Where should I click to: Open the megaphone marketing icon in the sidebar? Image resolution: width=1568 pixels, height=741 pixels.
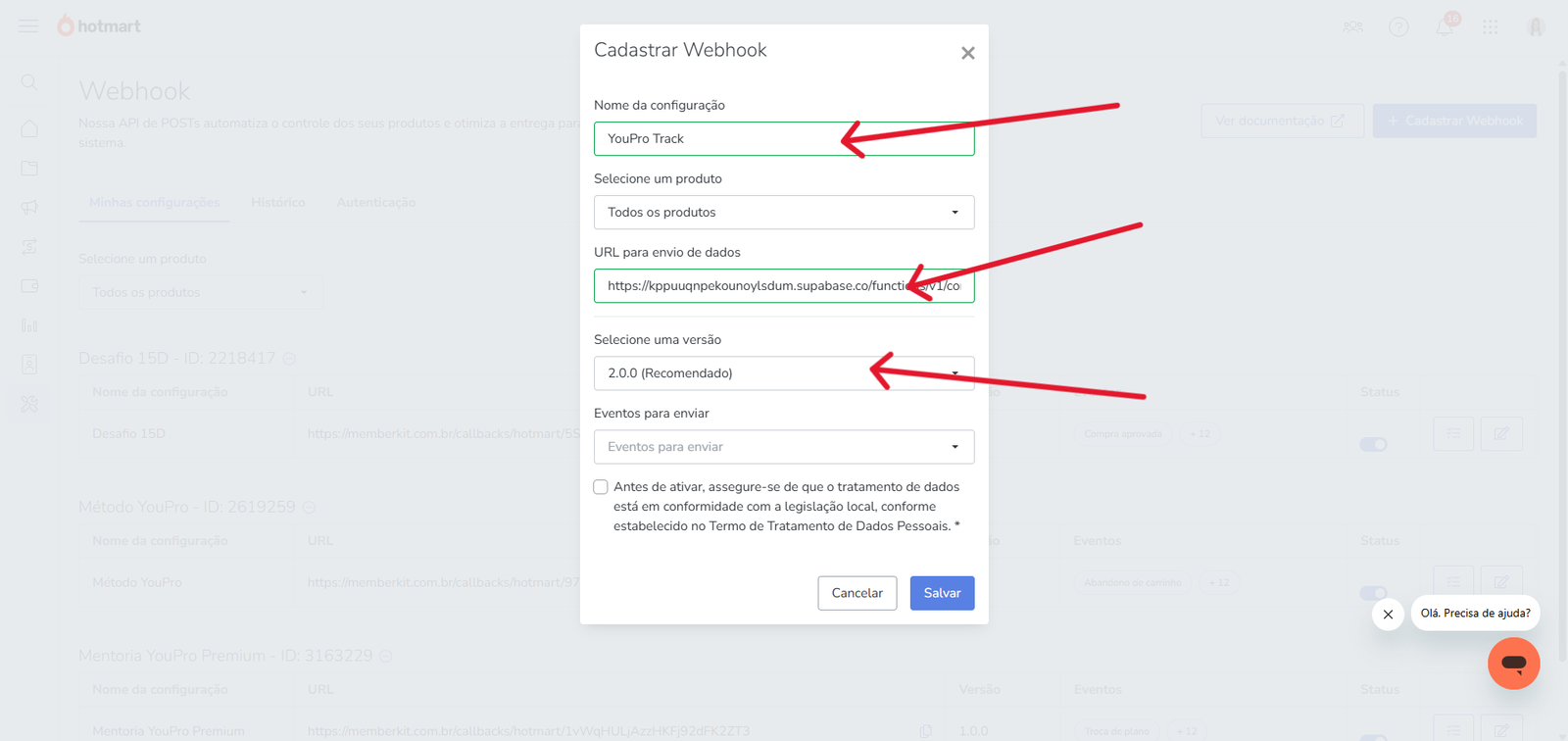[x=29, y=207]
